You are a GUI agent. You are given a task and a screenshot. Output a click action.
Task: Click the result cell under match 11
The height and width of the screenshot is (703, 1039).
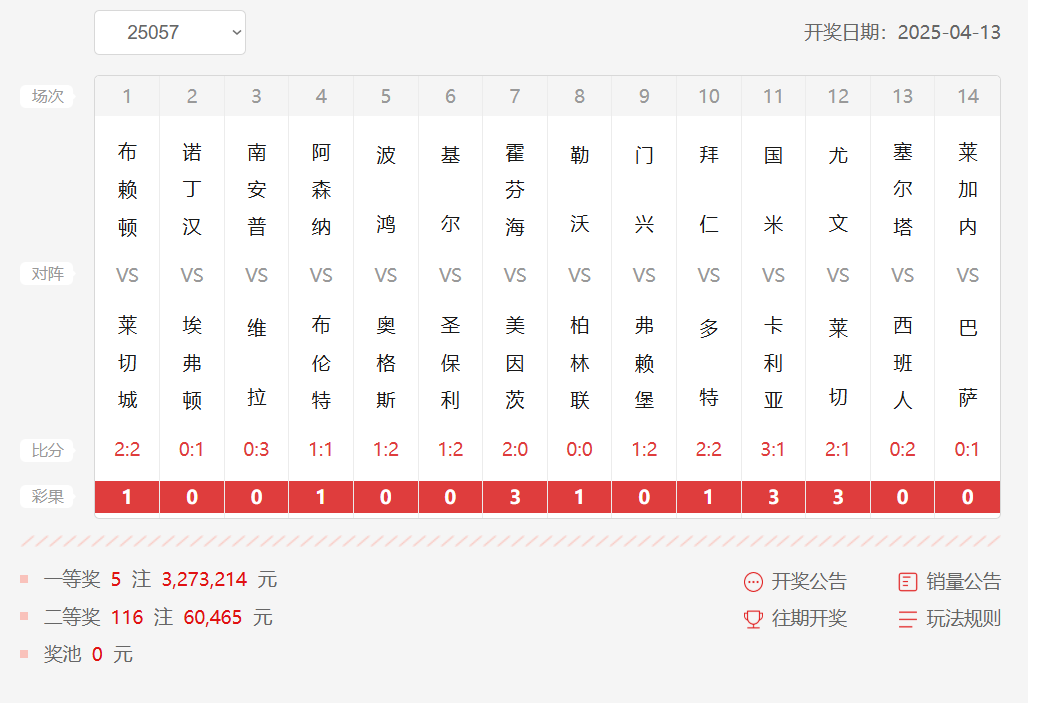pyautogui.click(x=773, y=497)
